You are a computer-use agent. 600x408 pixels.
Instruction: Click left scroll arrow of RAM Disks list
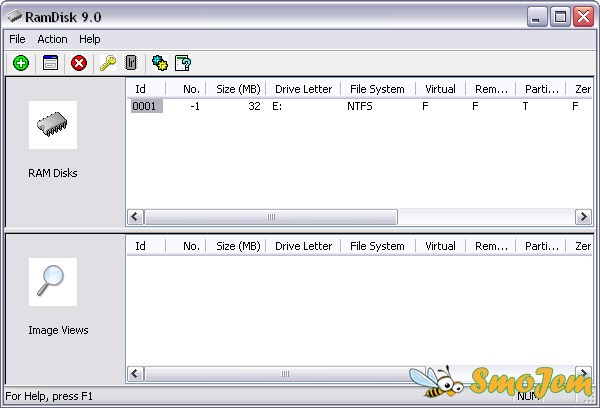click(x=135, y=217)
